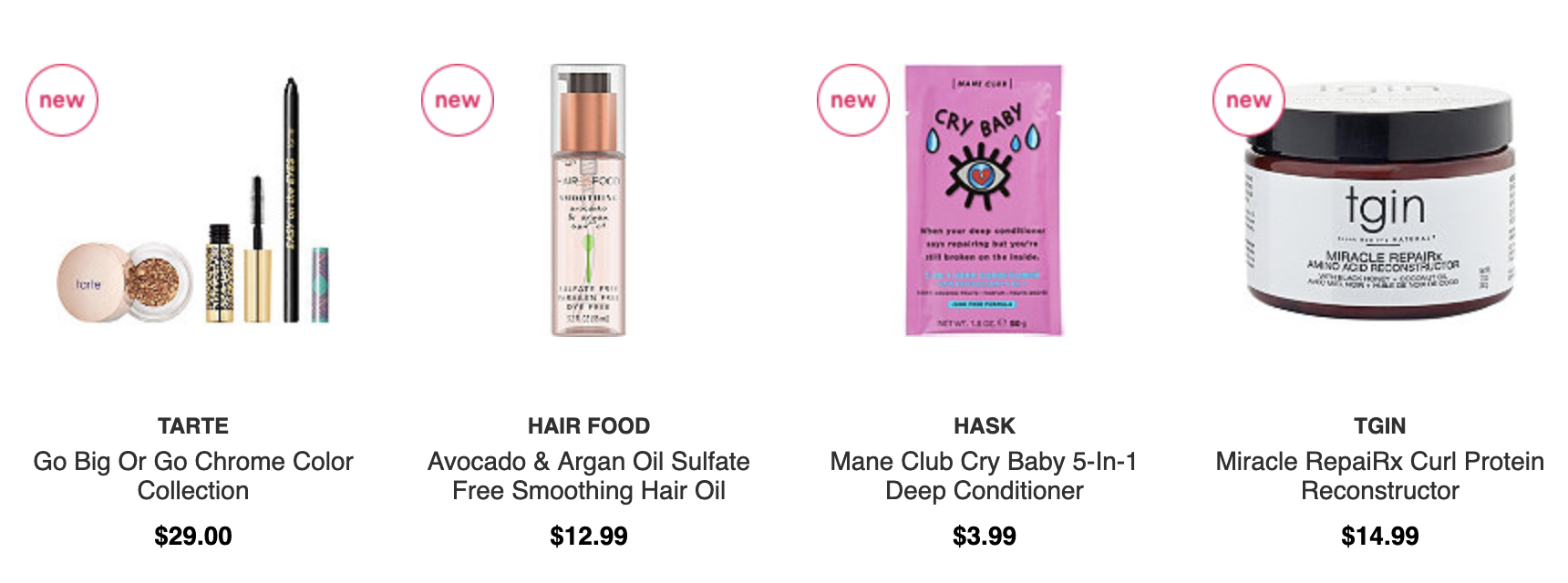Click the HAIR FOOD brand name

(589, 425)
